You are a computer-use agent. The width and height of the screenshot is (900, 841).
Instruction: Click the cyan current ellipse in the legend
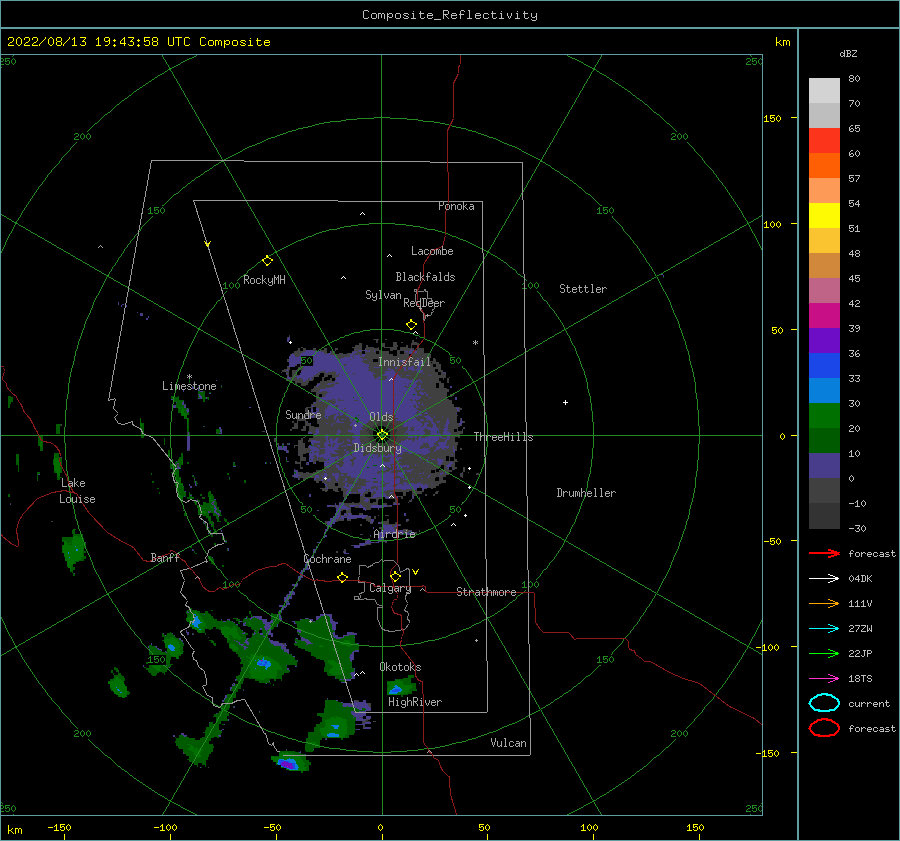point(824,703)
